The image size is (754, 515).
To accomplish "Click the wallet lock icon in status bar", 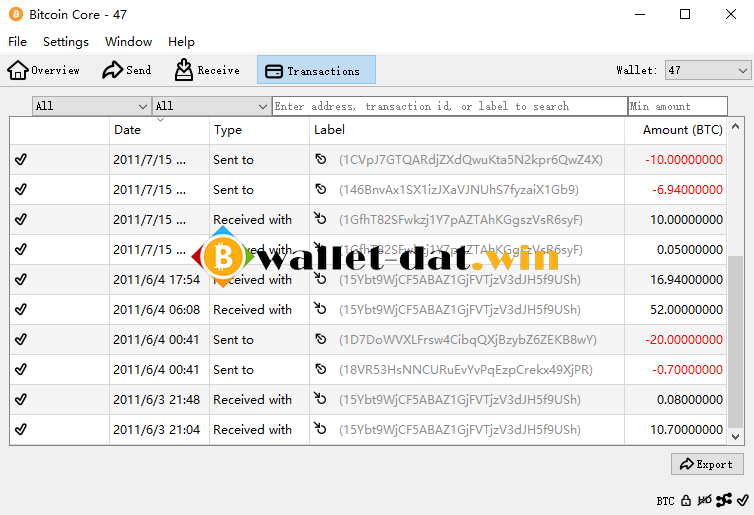I will tap(686, 501).
